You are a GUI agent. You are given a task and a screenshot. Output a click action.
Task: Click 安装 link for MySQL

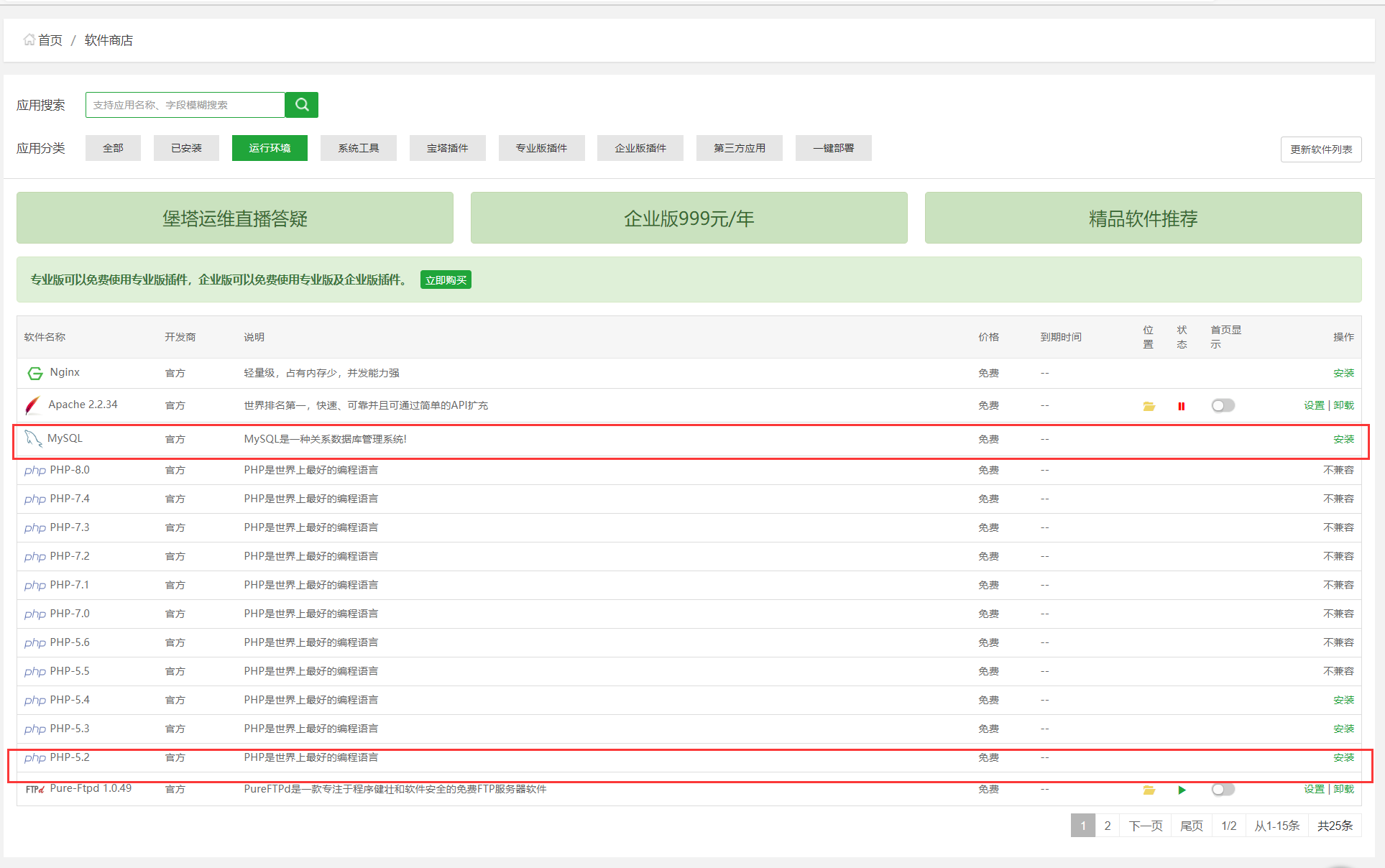click(1343, 439)
